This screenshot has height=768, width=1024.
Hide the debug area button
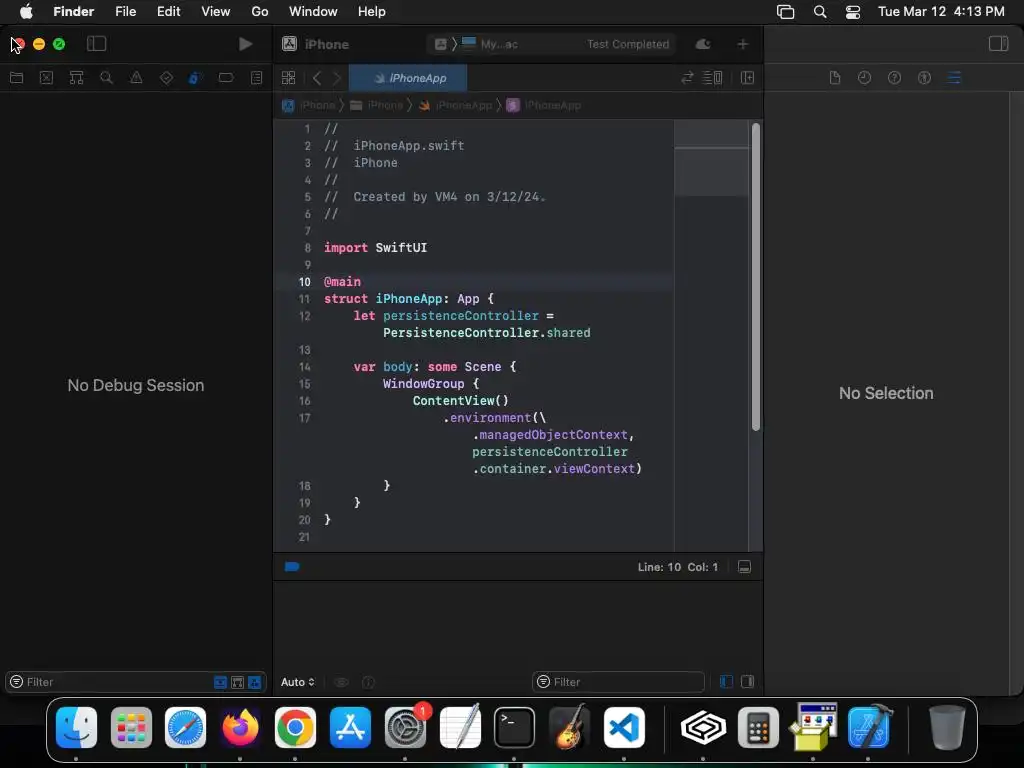744,567
